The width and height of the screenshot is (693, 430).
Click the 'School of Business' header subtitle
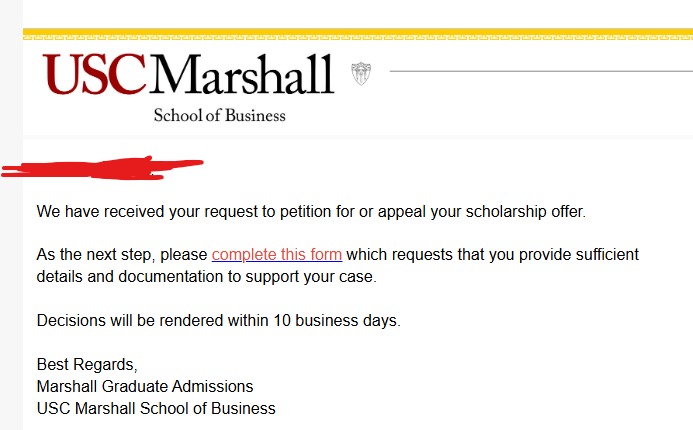[x=219, y=115]
